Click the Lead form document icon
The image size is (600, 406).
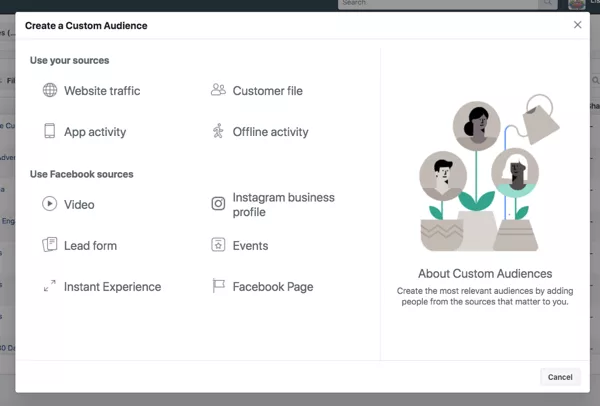click(x=50, y=245)
